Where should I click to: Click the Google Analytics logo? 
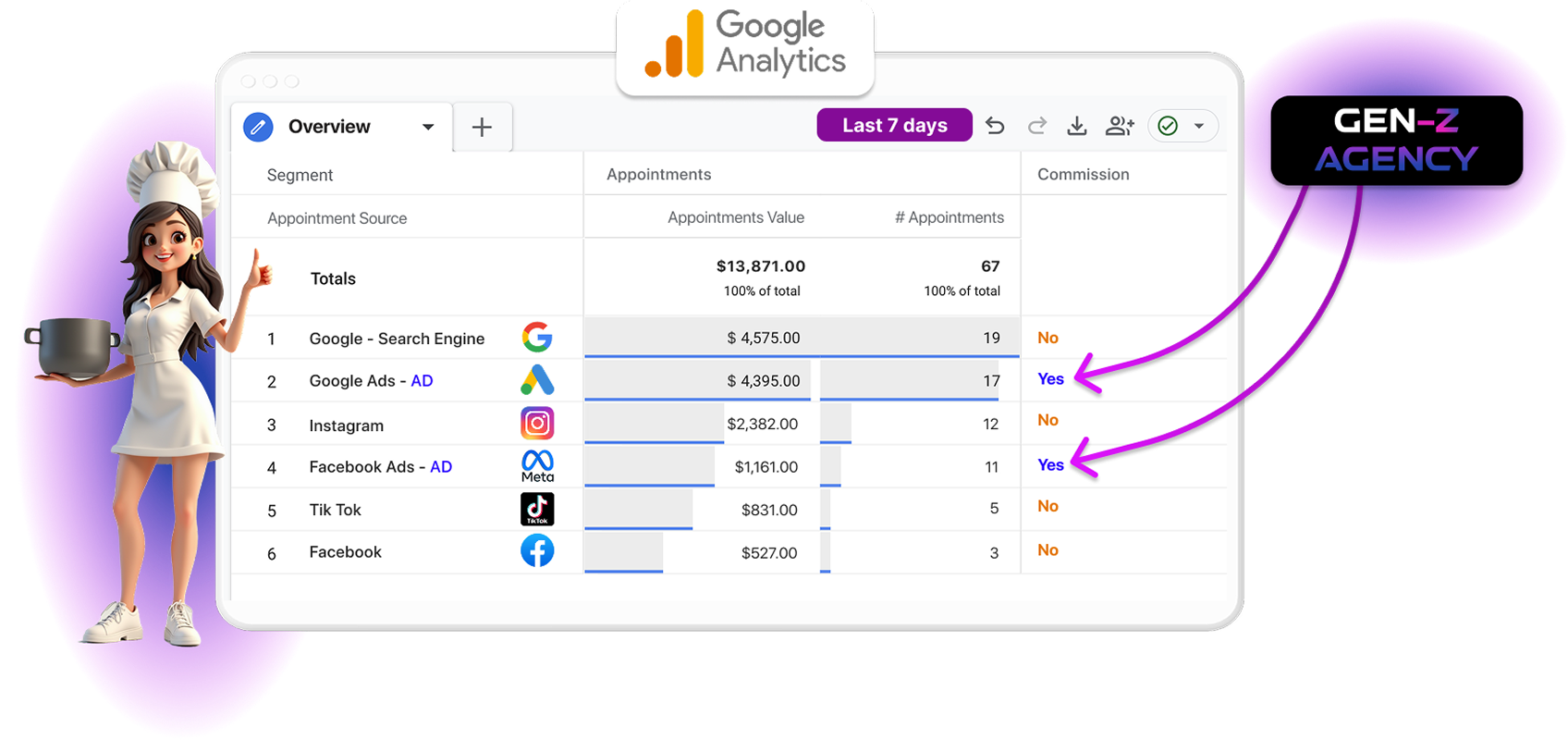click(x=745, y=44)
